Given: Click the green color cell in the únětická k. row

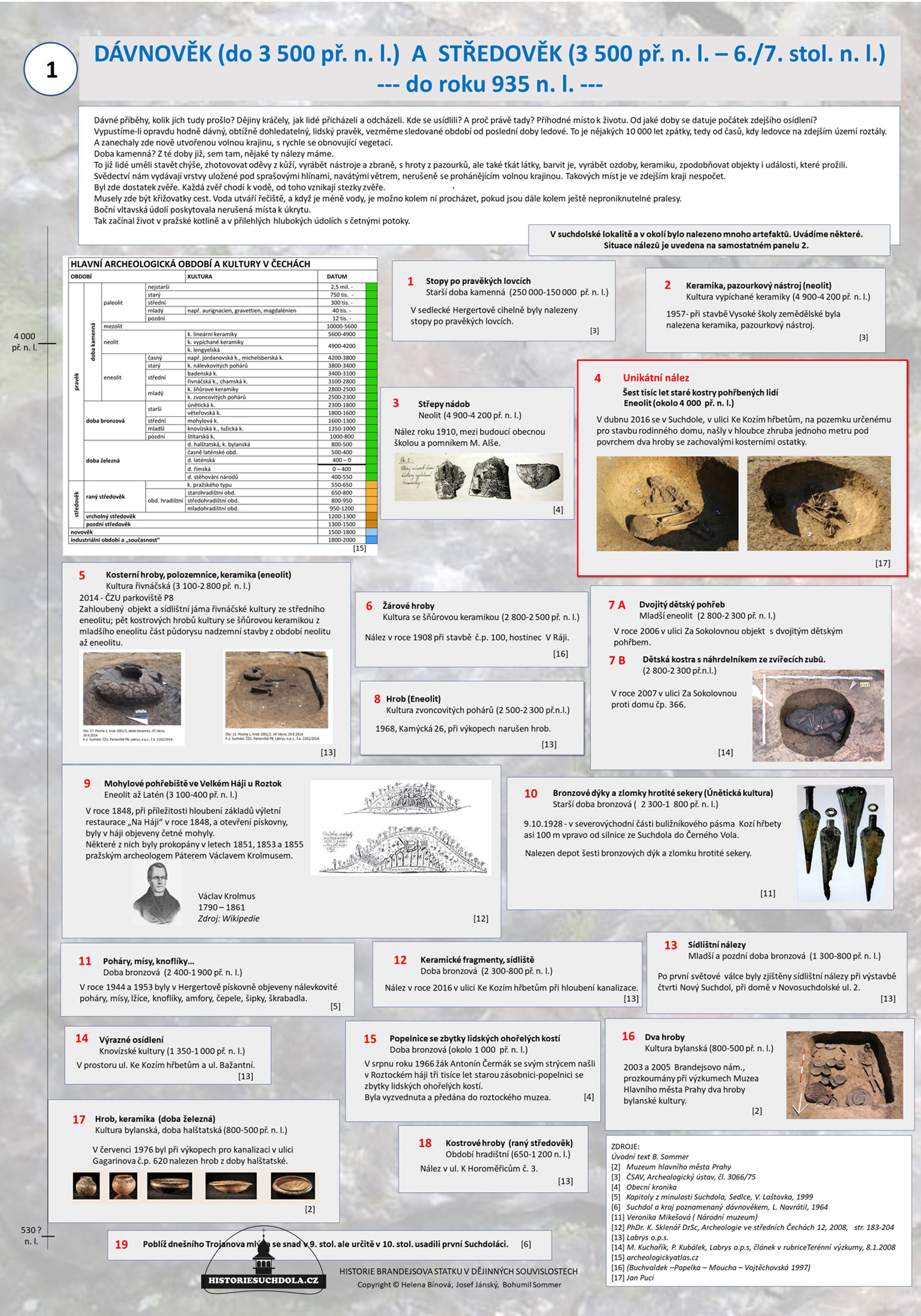Looking at the screenshot, I should [371, 405].
